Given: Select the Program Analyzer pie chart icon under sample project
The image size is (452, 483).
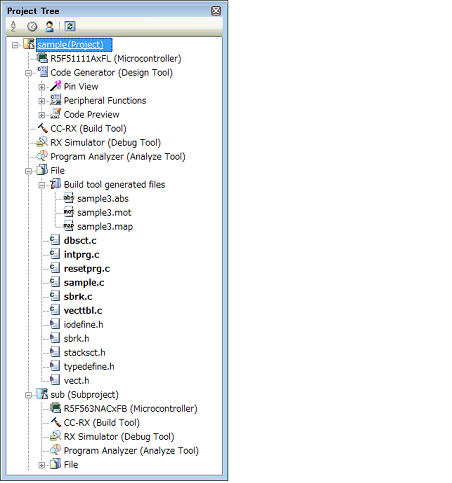Looking at the screenshot, I should tap(42, 156).
